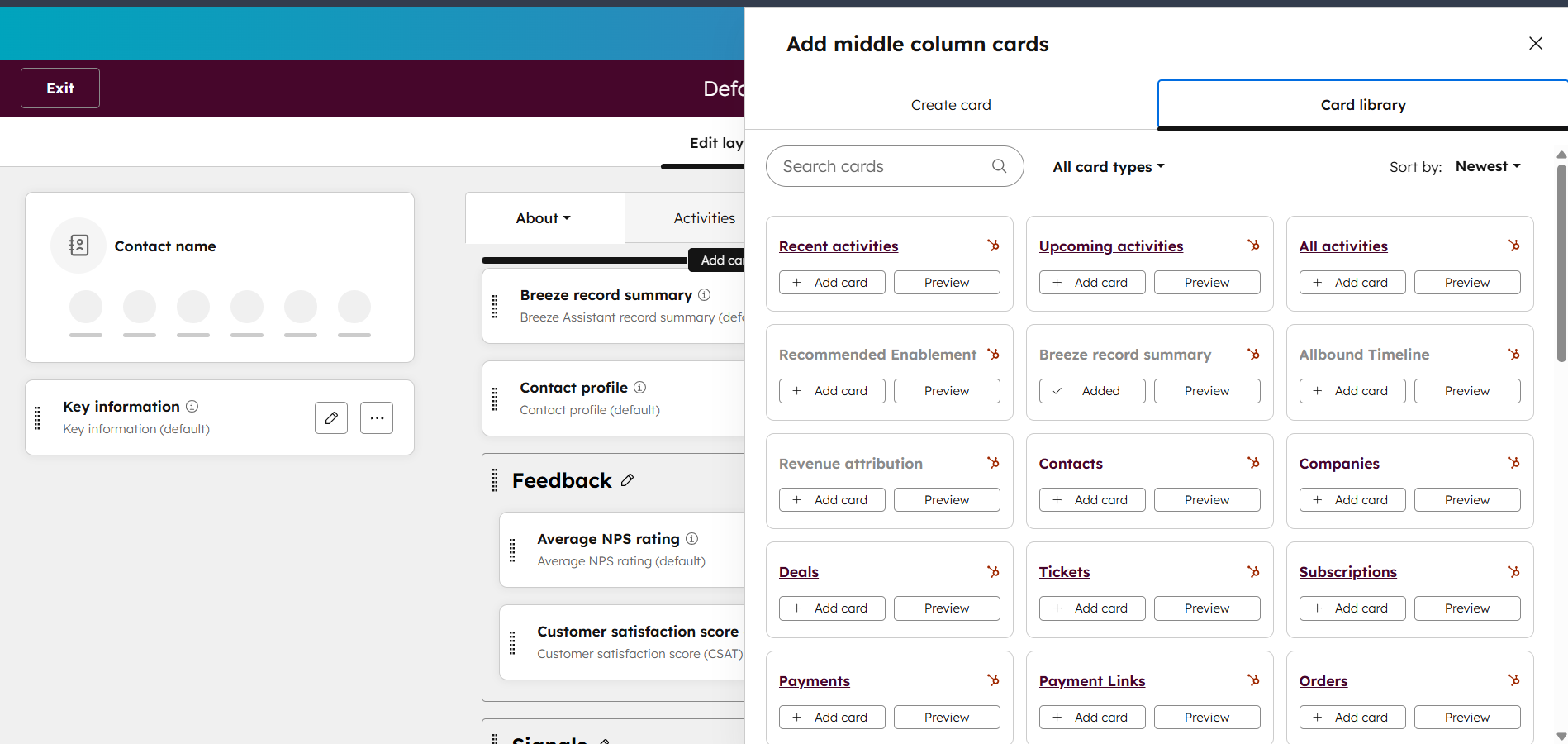
Task: Expand the About tab dropdown
Action: (543, 217)
